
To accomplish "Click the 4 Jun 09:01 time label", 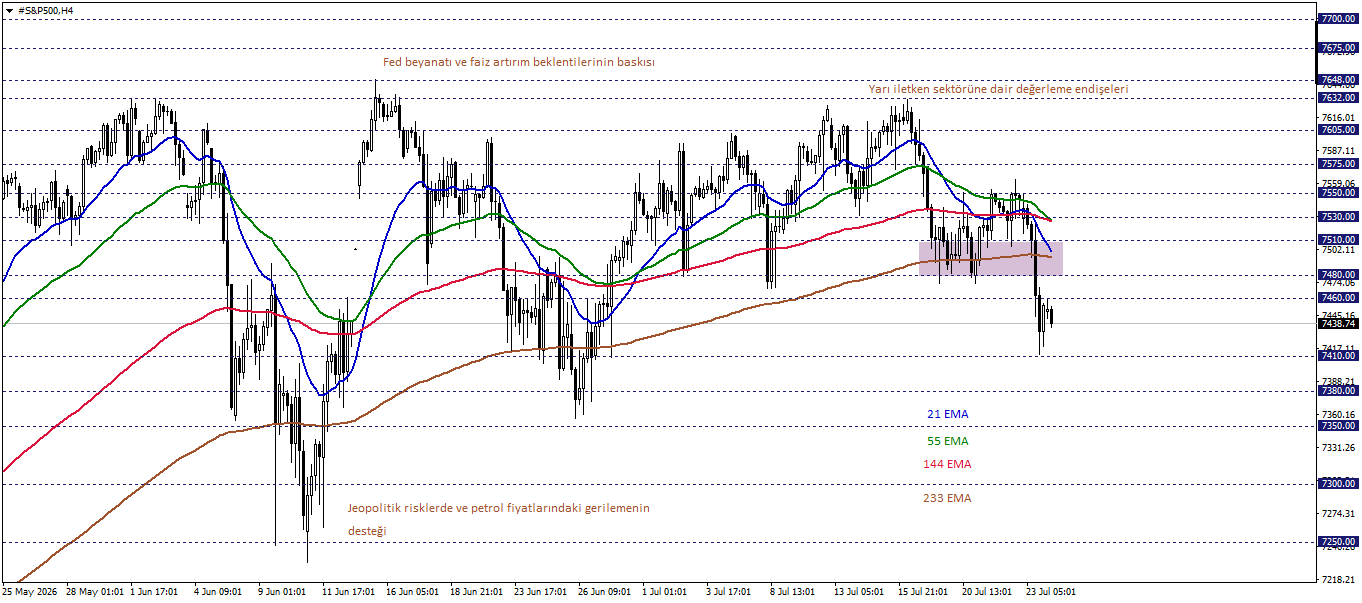I will coord(218,592).
